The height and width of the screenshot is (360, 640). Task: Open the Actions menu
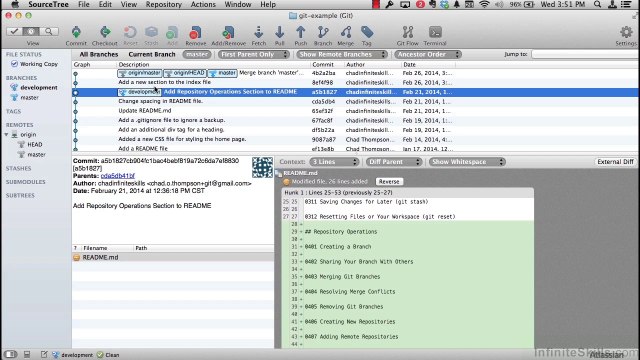(203, 4)
